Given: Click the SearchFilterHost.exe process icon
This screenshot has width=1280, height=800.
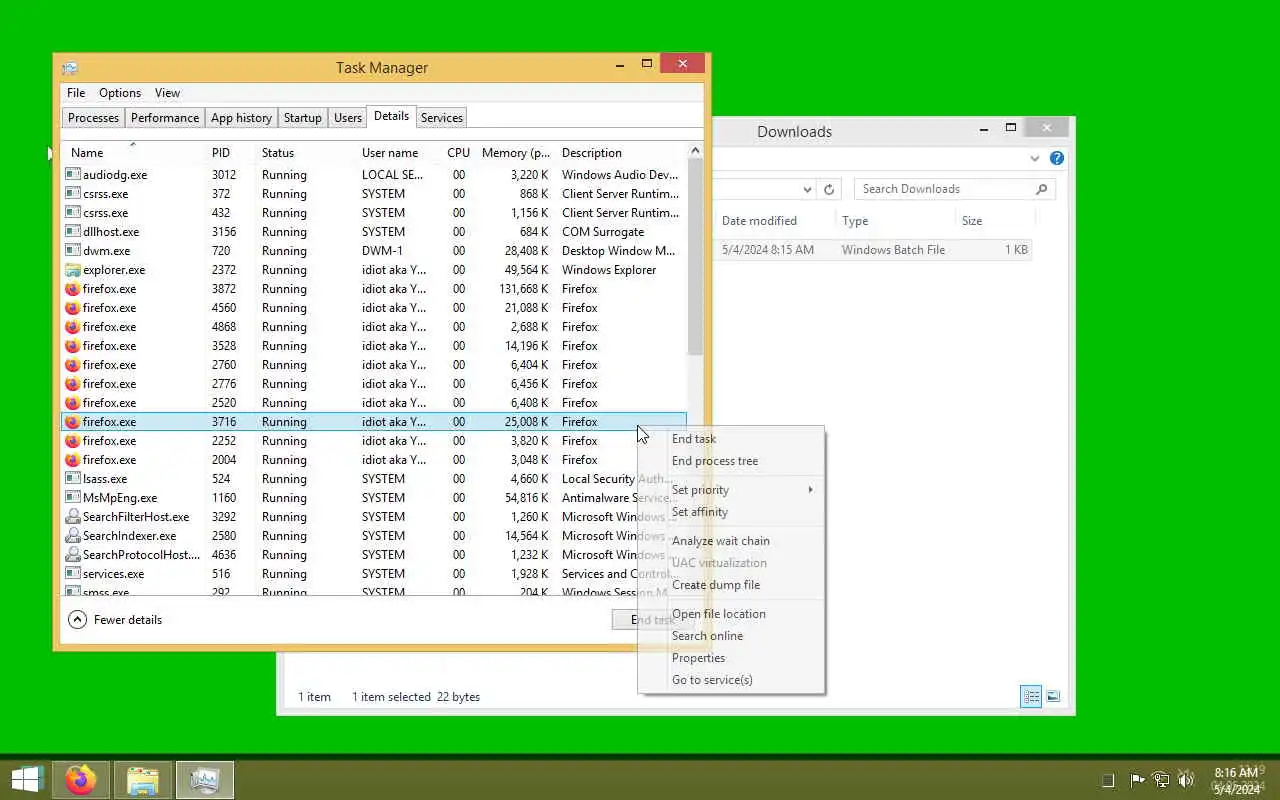Looking at the screenshot, I should coord(72,517).
